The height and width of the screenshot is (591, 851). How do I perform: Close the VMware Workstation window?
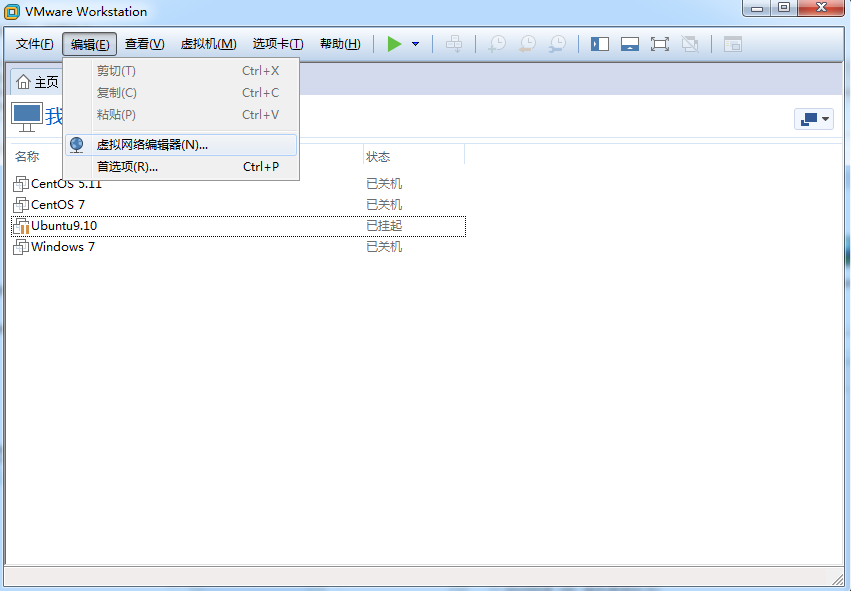click(x=821, y=8)
